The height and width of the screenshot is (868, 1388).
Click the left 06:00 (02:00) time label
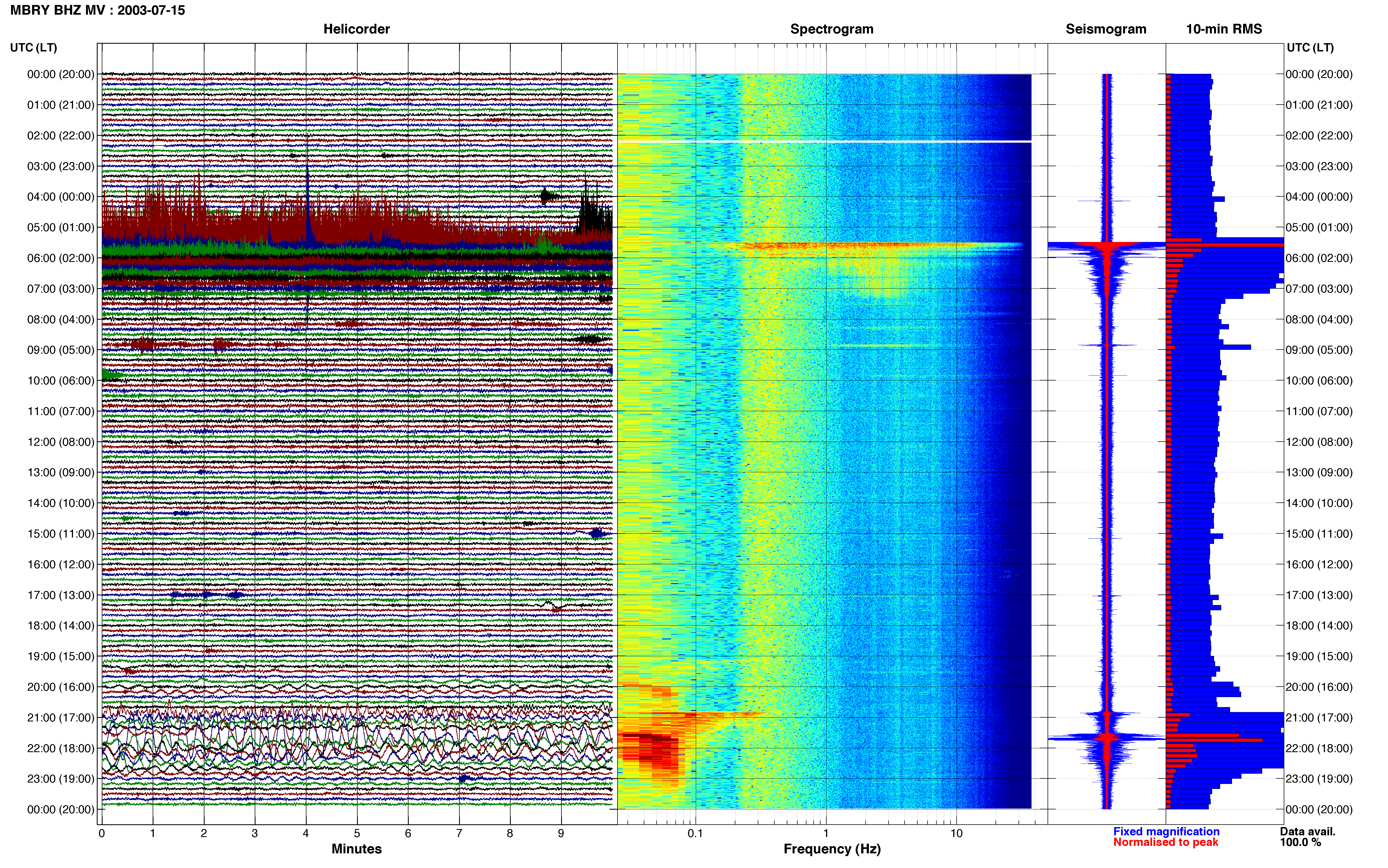61,258
